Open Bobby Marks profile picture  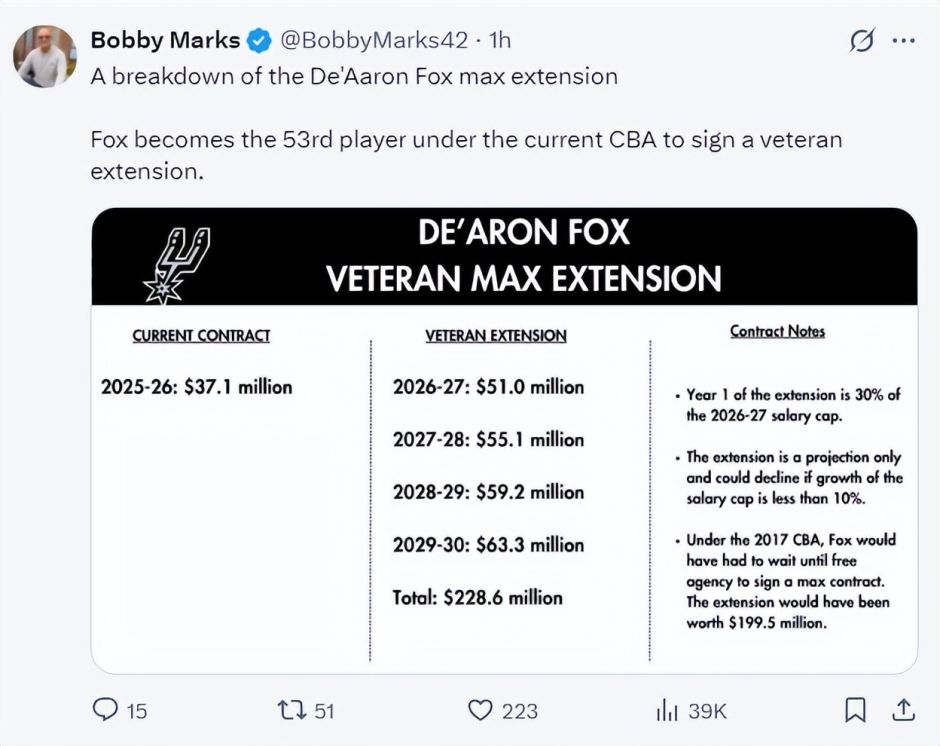(44, 57)
